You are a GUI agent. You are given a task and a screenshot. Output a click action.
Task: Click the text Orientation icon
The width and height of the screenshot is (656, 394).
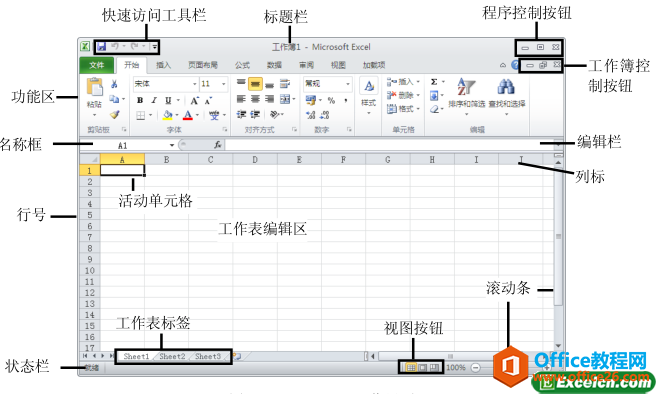274,115
